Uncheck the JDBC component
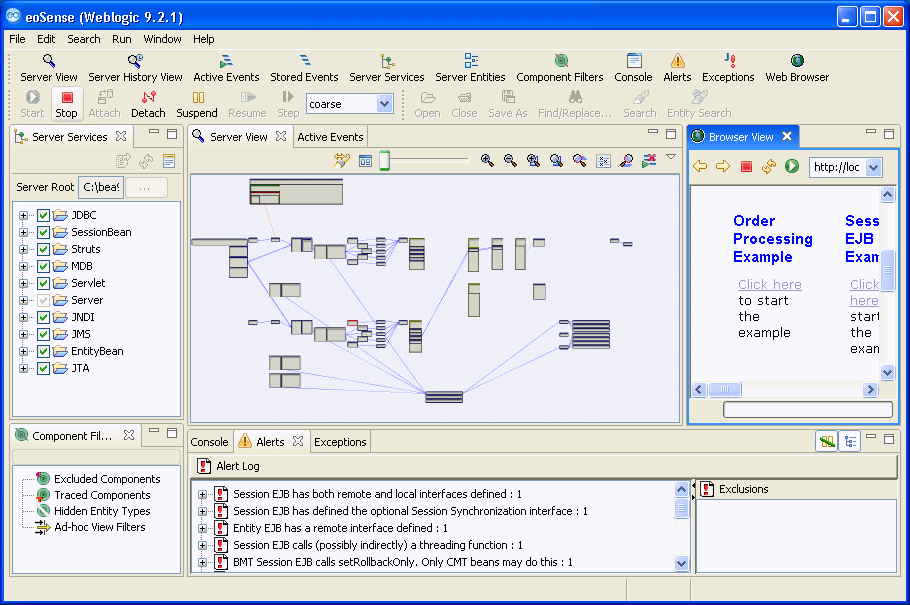910x605 pixels. coord(41,213)
